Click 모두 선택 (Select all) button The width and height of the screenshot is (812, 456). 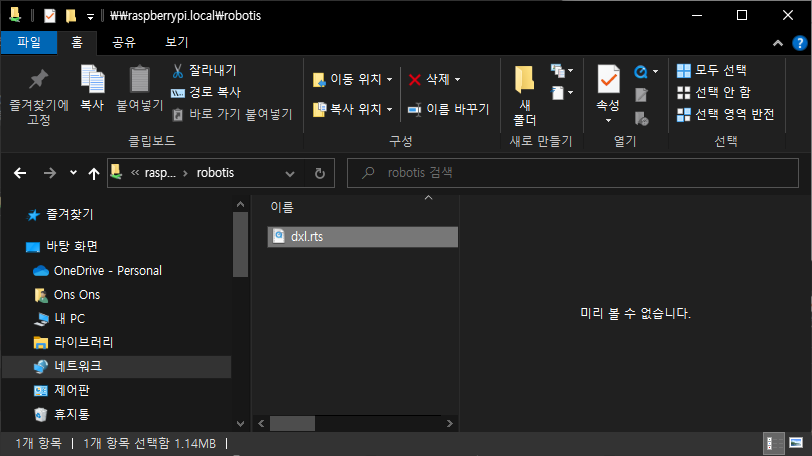click(712, 70)
